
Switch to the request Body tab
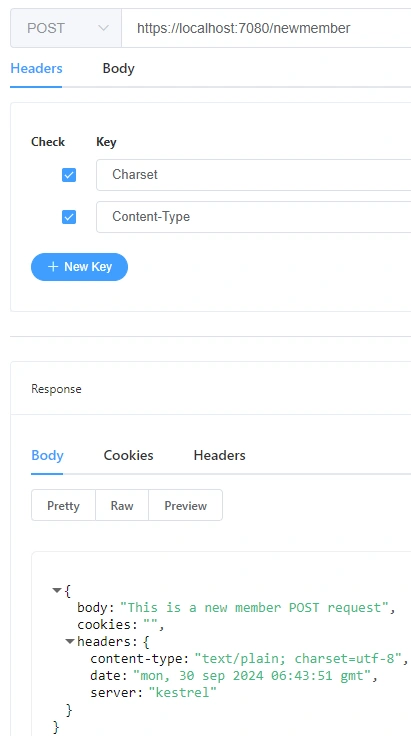click(119, 69)
